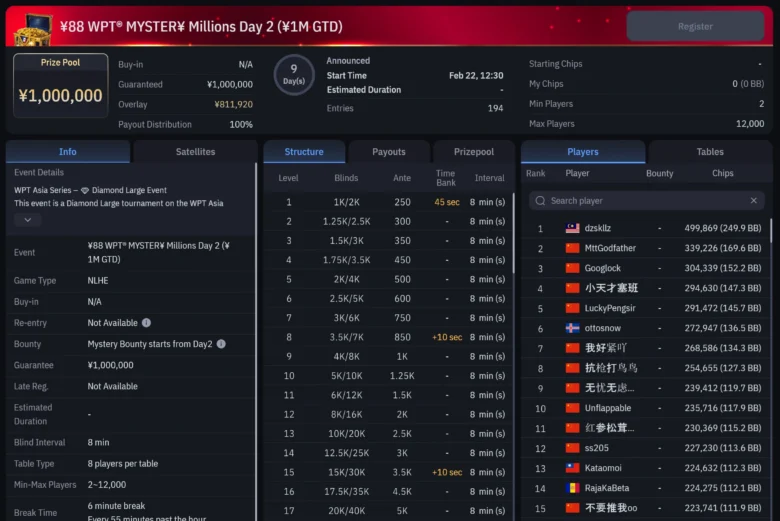Screen dimensions: 780x521
Task: Click the Mystery Bounty info icon
Action: point(221,344)
